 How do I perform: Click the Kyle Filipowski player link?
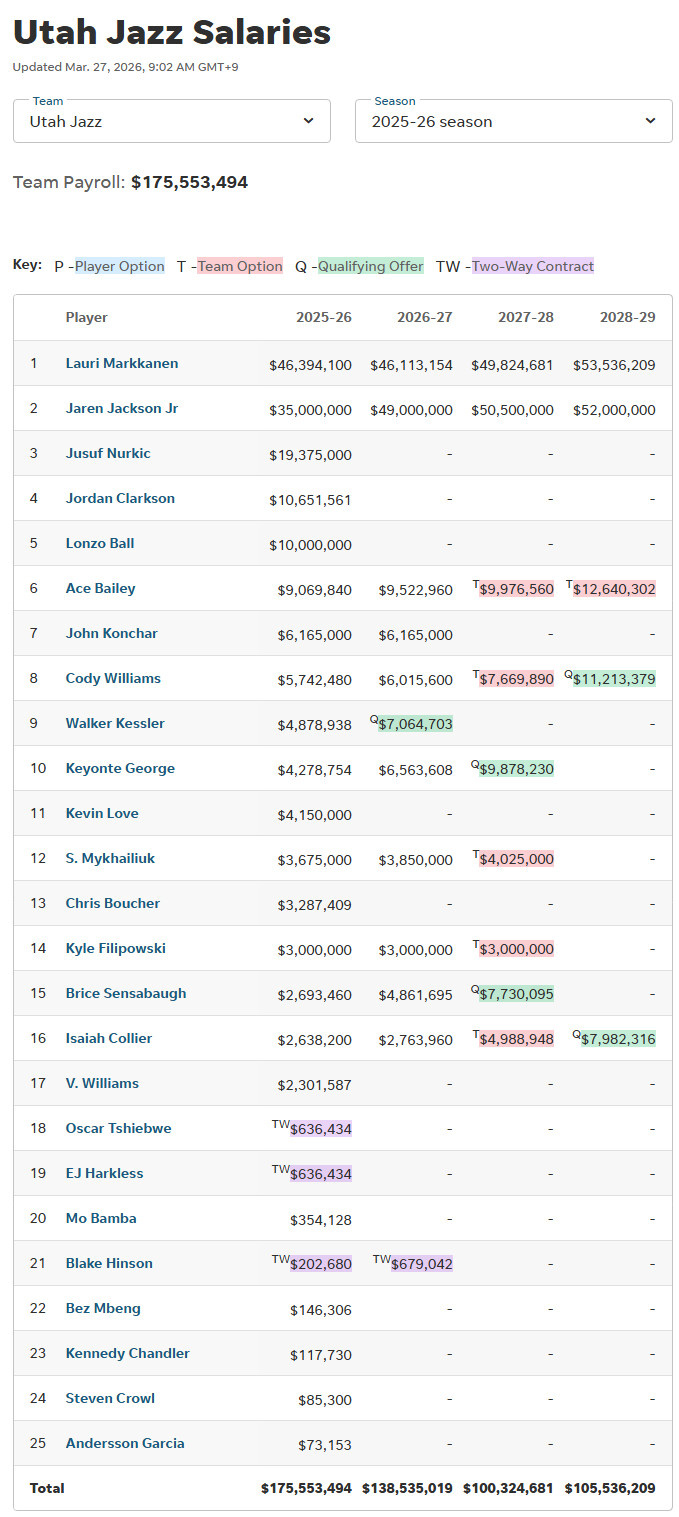coord(116,948)
